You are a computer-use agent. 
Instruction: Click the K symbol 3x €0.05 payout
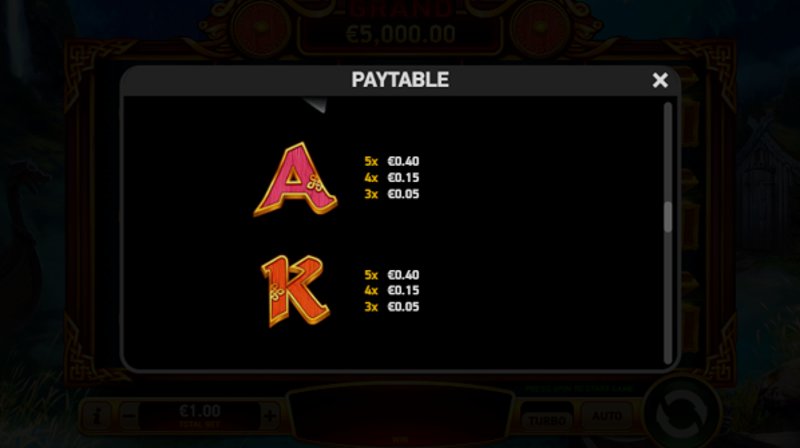click(x=392, y=307)
